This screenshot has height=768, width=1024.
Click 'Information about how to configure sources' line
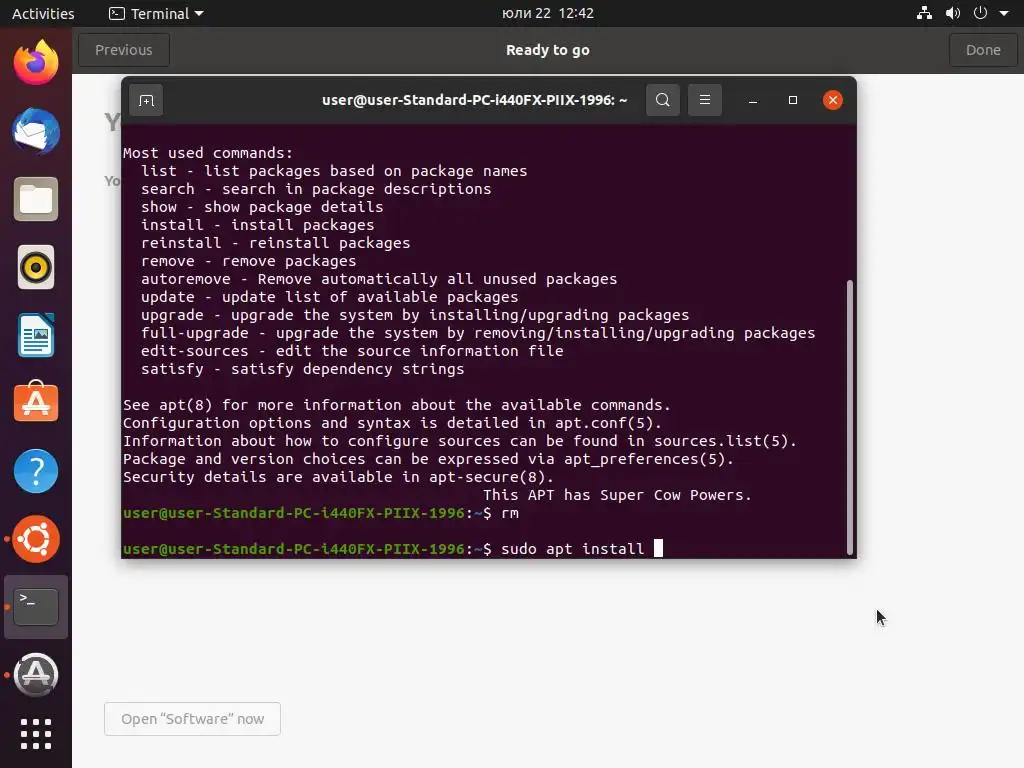460,441
